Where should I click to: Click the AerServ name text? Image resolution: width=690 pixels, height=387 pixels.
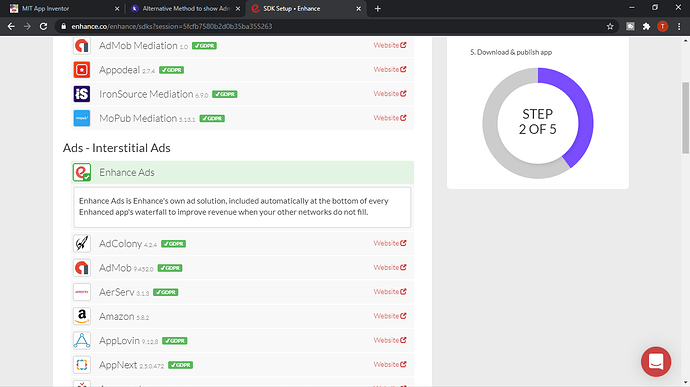tap(117, 292)
